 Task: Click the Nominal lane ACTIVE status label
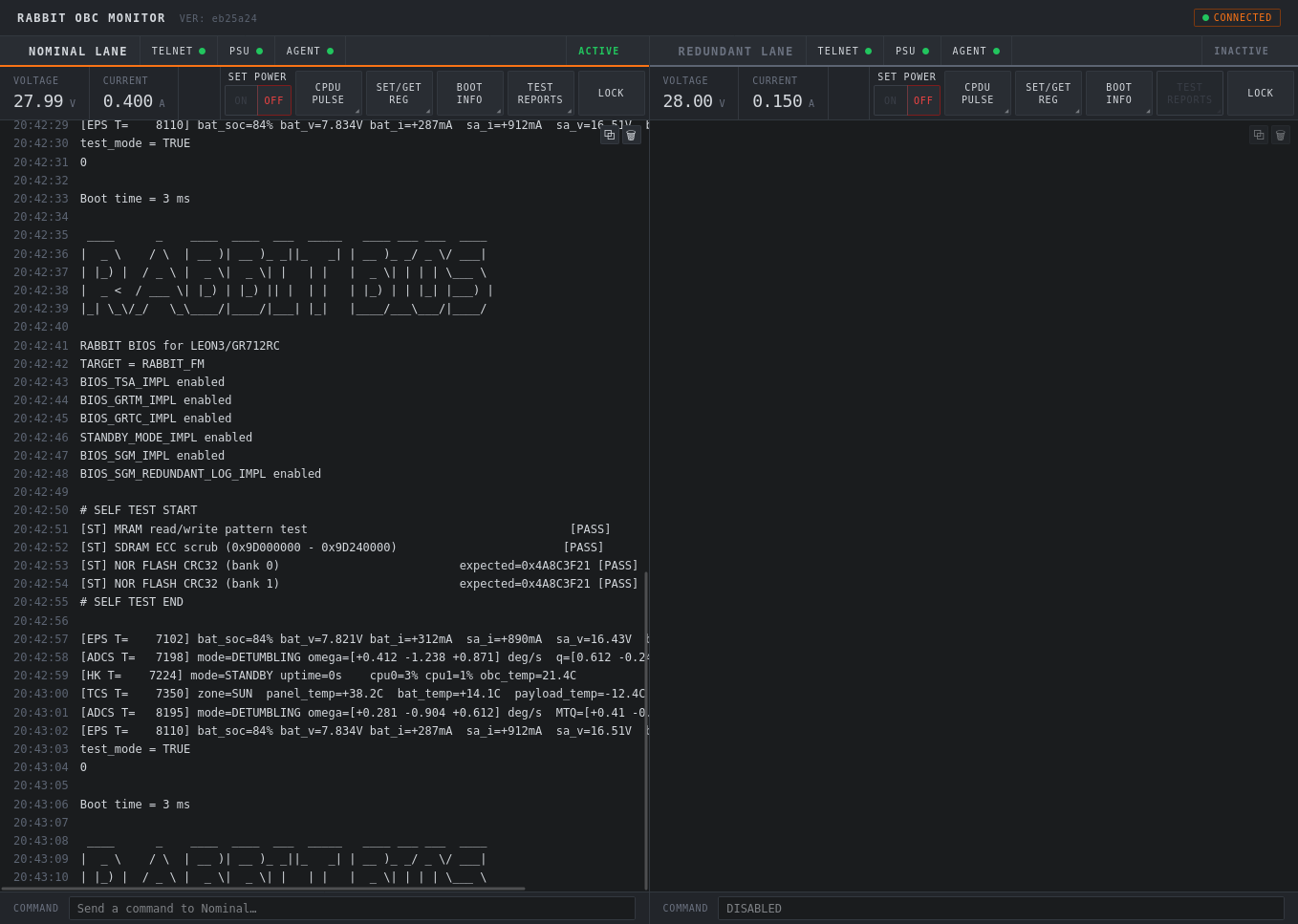(x=599, y=52)
